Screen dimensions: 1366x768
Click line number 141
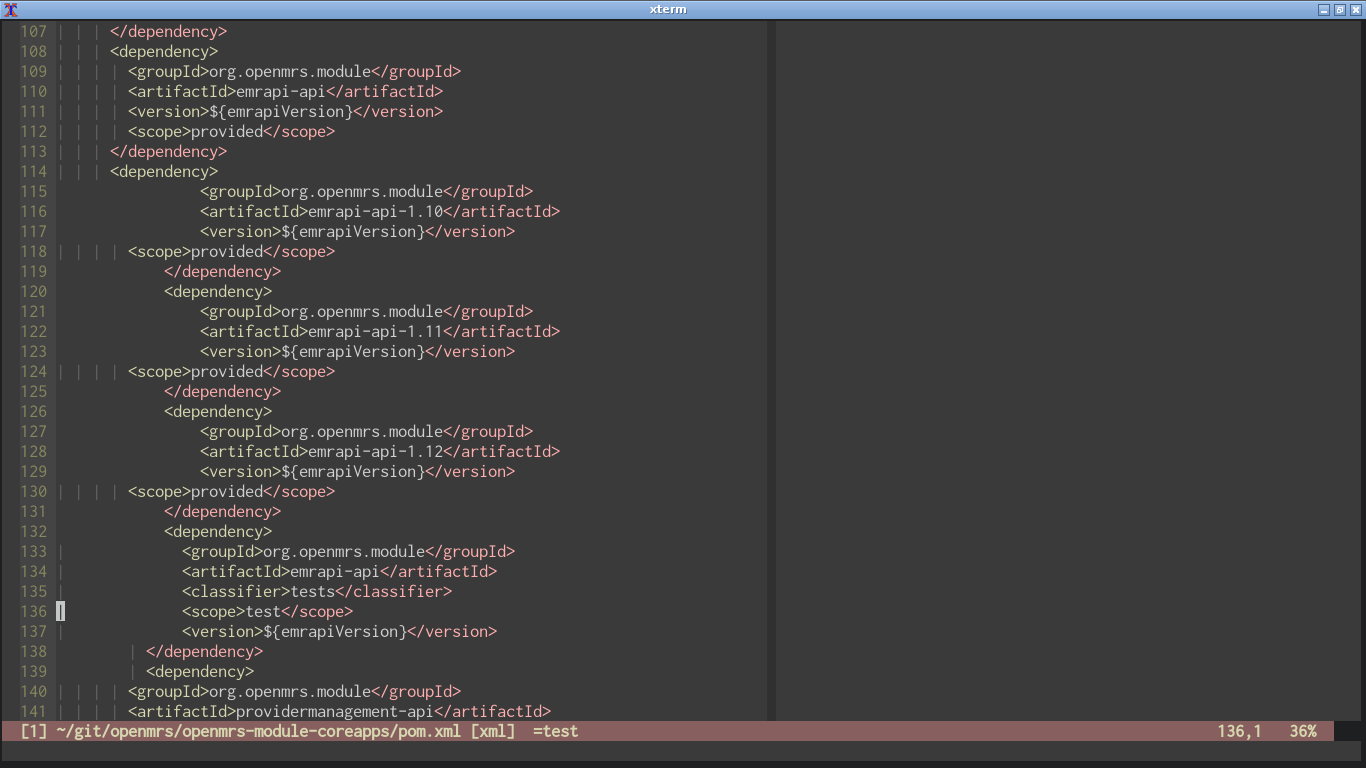tap(34, 711)
